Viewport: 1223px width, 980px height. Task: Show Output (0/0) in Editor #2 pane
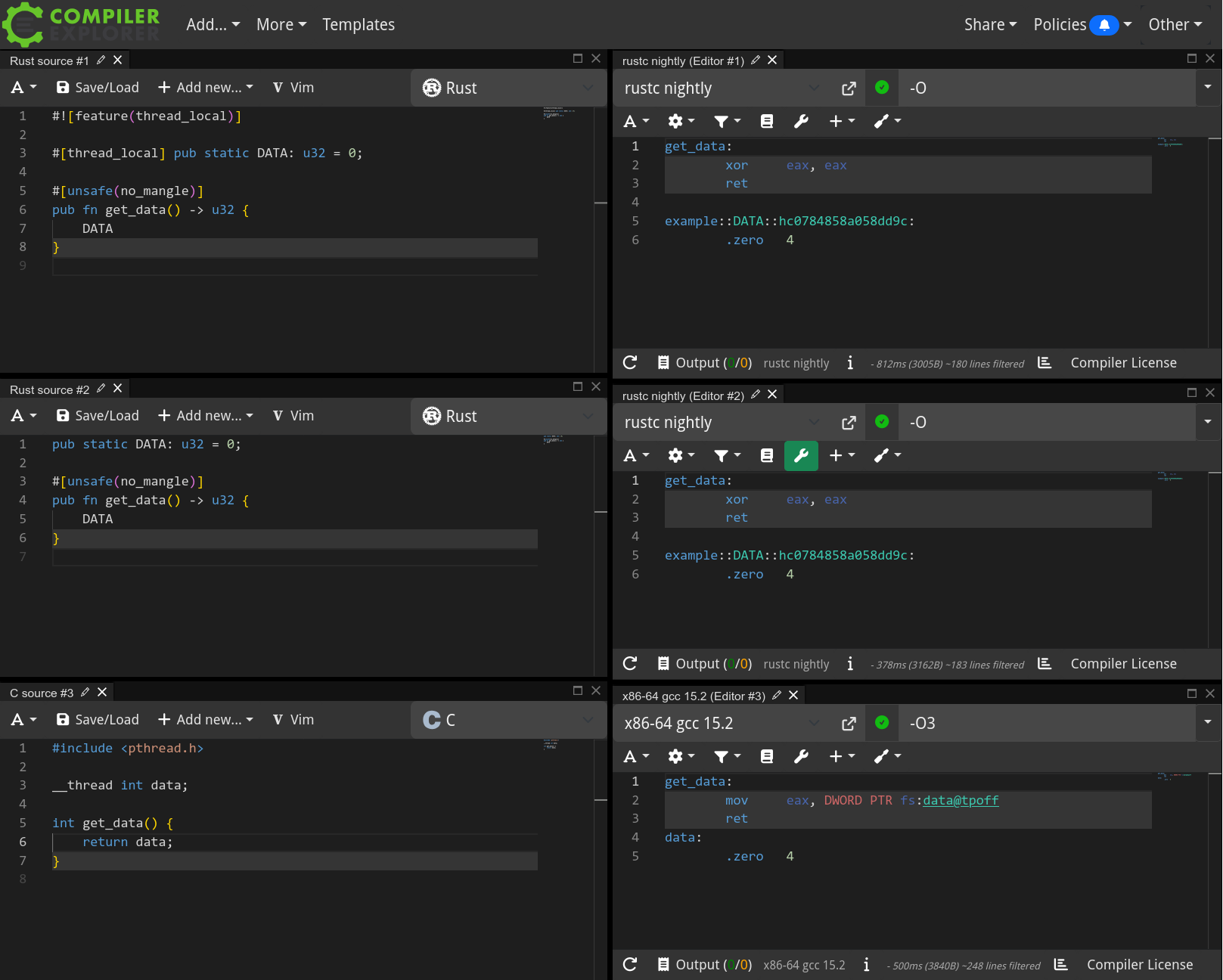coord(705,664)
